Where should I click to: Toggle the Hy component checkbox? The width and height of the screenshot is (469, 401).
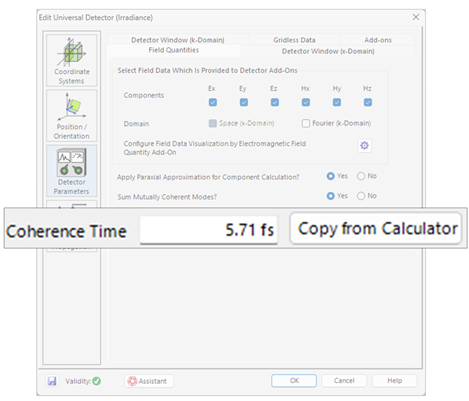click(337, 102)
